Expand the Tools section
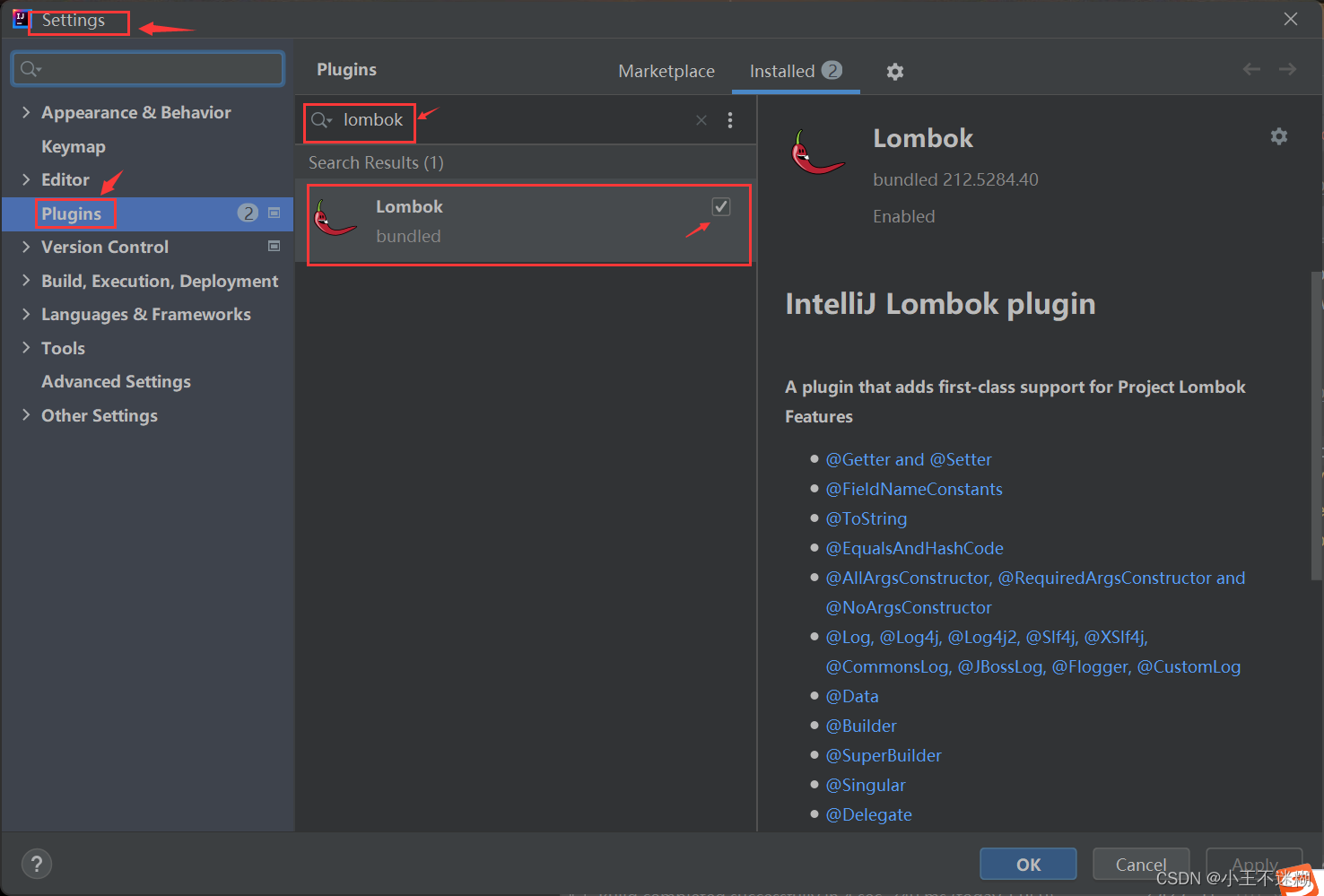1324x896 pixels. pyautogui.click(x=26, y=348)
